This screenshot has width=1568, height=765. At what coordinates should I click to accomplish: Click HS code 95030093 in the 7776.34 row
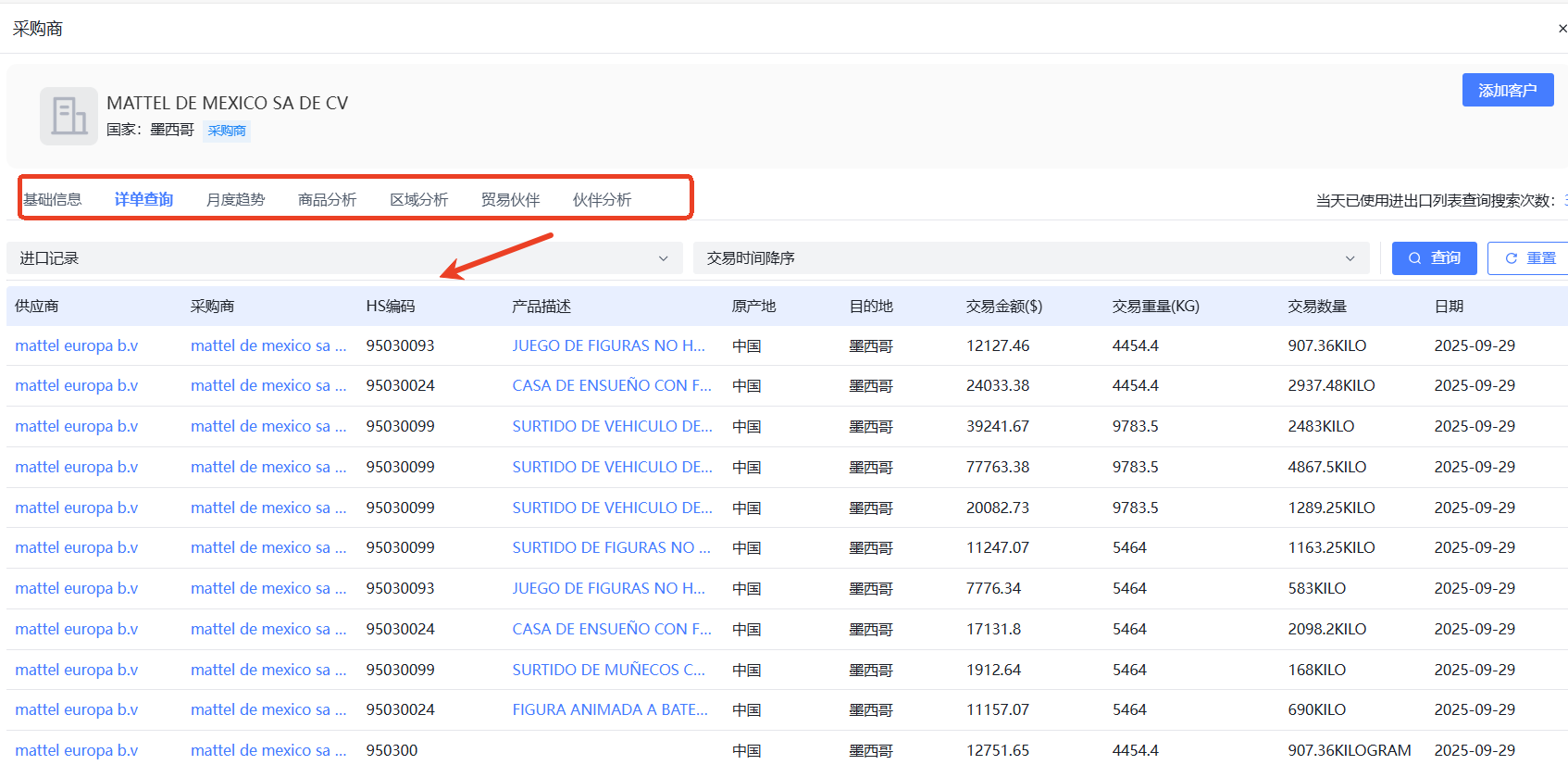(400, 588)
